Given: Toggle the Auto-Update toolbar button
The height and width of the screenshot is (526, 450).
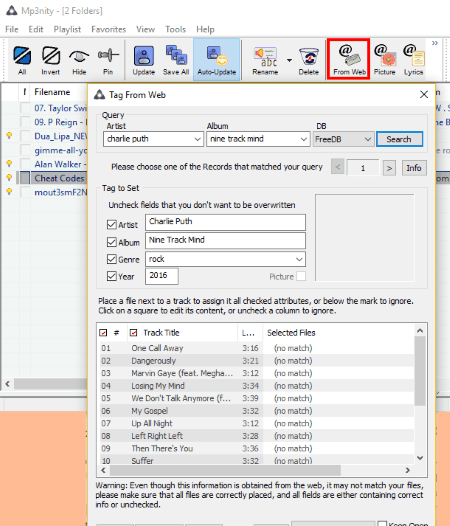Looking at the screenshot, I should (216, 60).
